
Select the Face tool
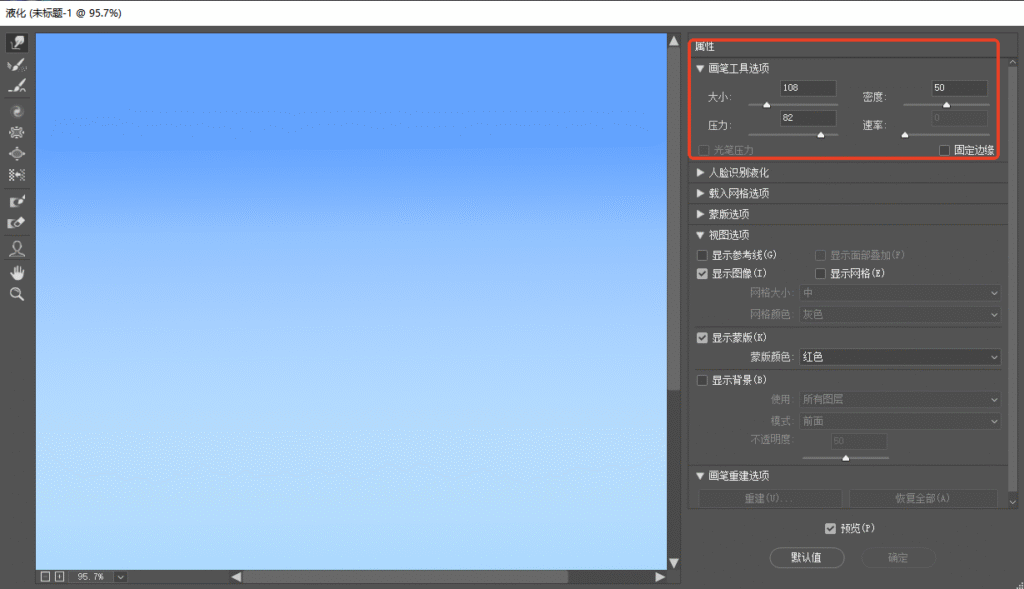click(x=17, y=248)
